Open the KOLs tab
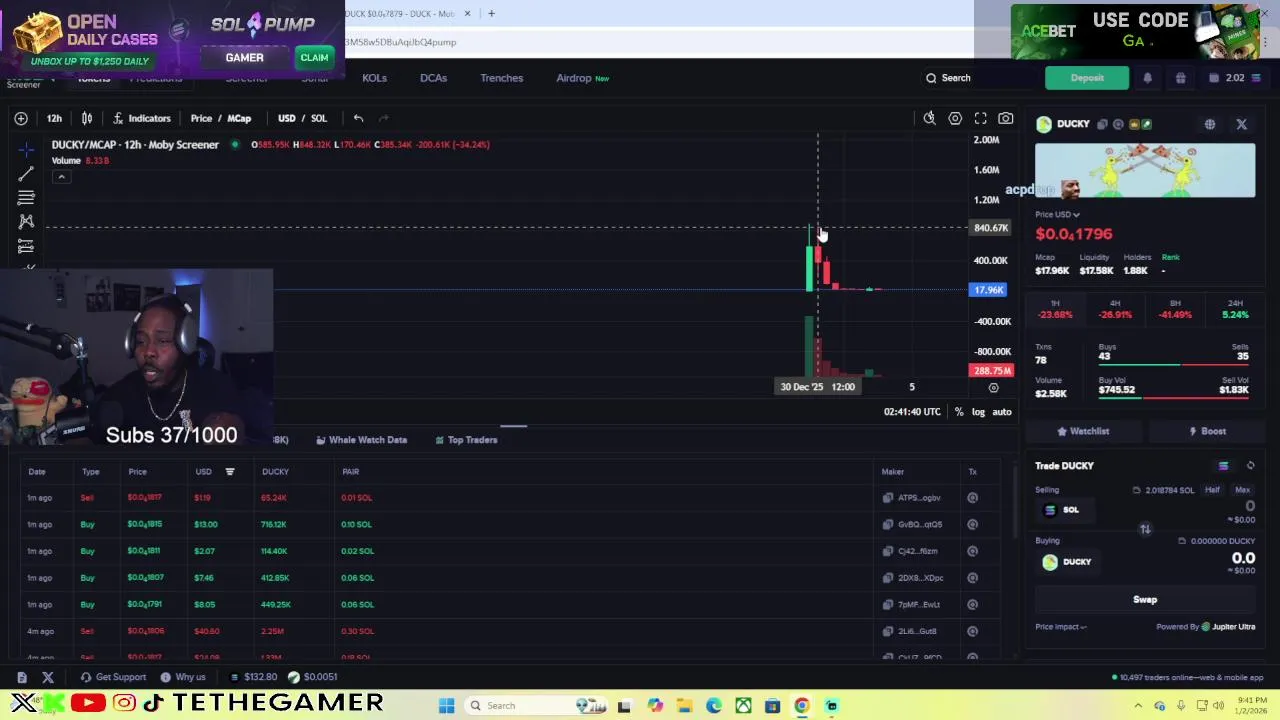Screen dimensions: 1280x720 [x=374, y=78]
